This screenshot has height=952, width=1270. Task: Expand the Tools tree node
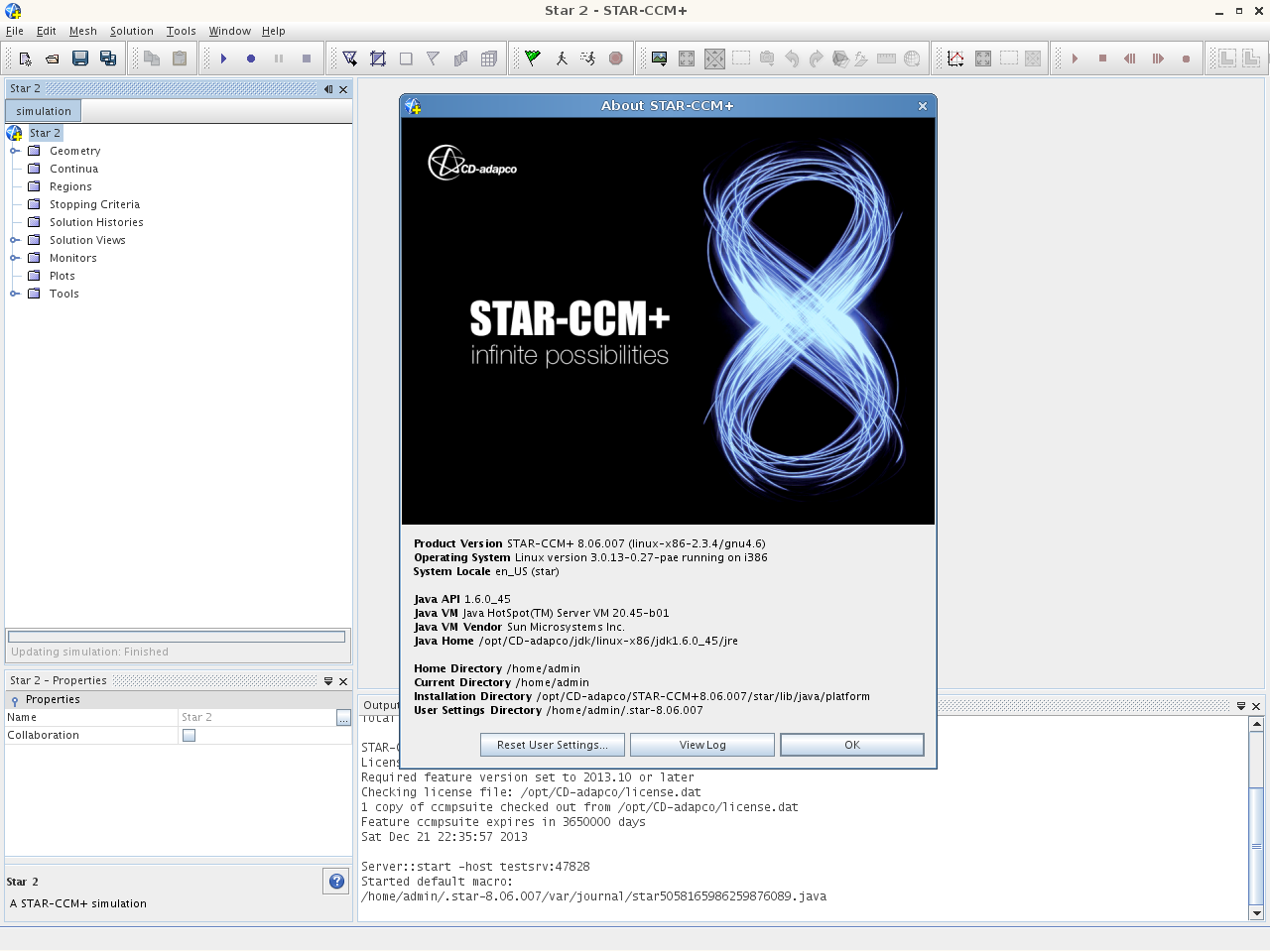coord(15,294)
